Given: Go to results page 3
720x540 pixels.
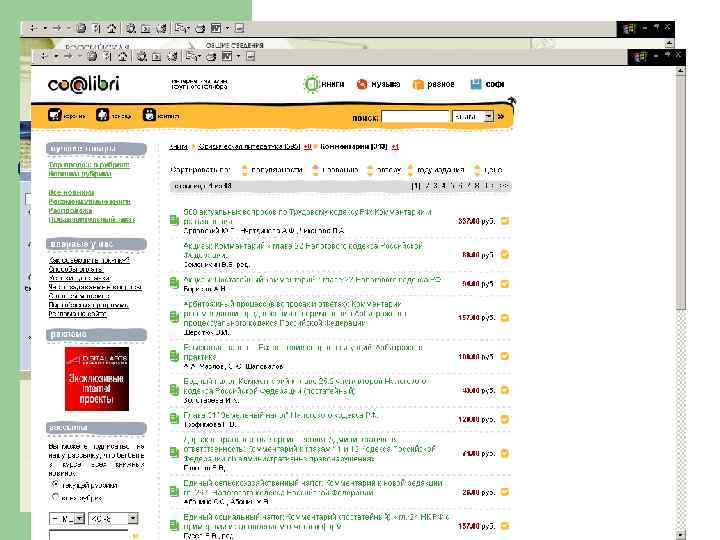Looking at the screenshot, I should [435, 186].
